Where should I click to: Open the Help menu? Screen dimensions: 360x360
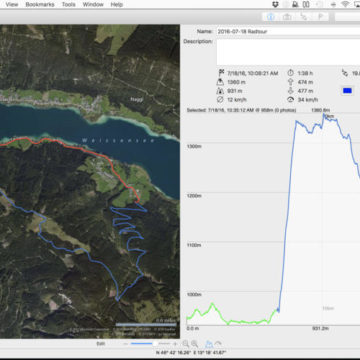117,4
